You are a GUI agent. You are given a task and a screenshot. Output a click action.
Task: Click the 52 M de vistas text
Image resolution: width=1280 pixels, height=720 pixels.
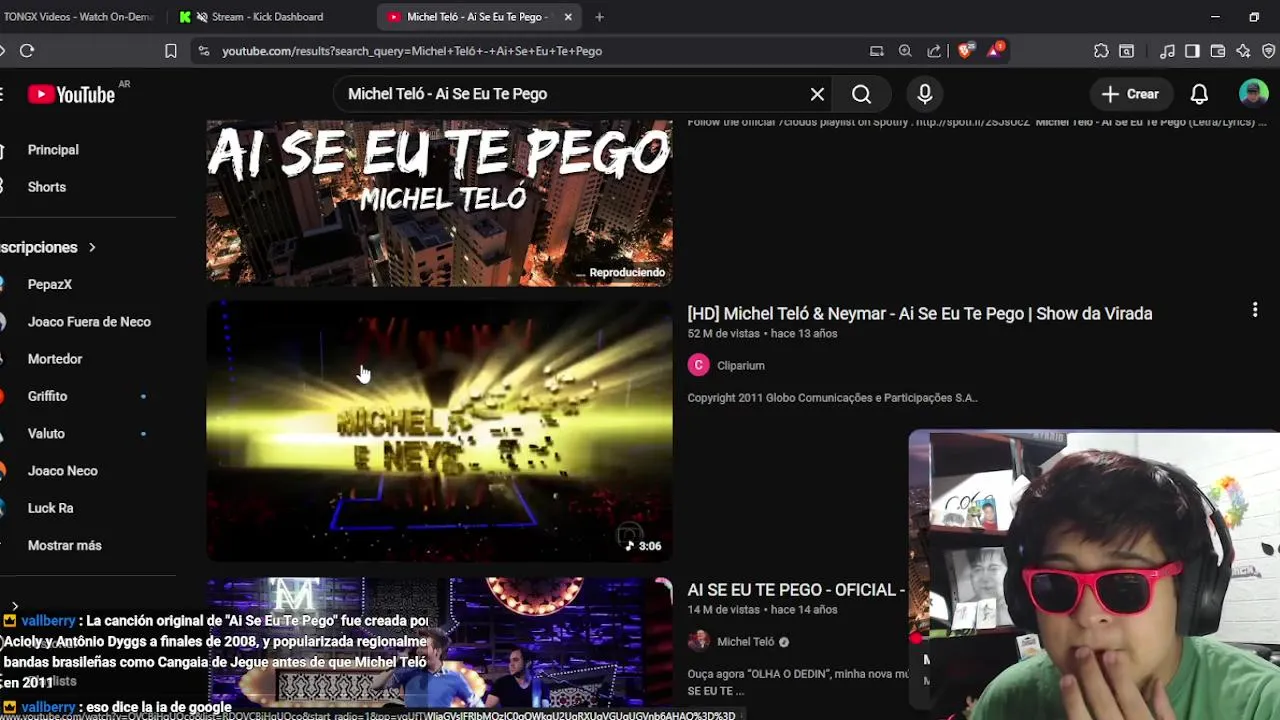point(724,333)
